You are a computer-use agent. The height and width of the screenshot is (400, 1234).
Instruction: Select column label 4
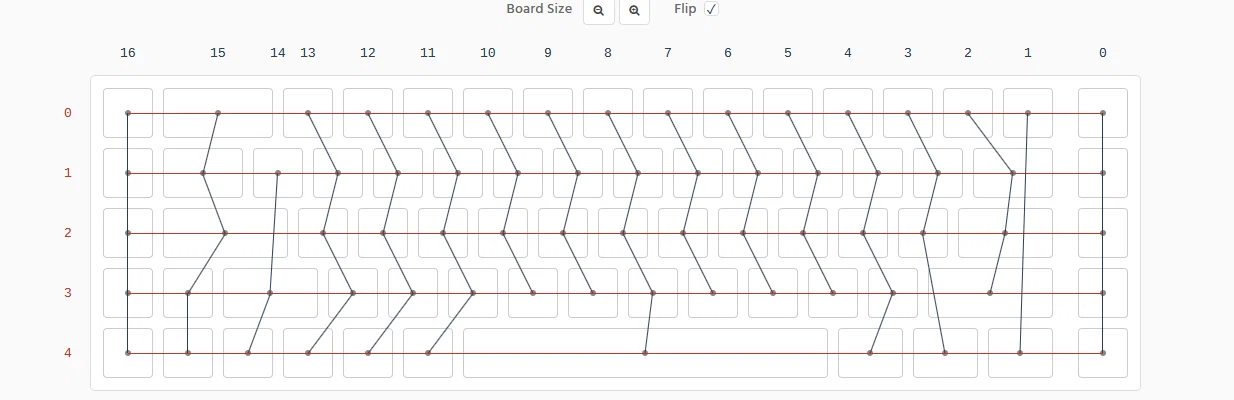[848, 53]
